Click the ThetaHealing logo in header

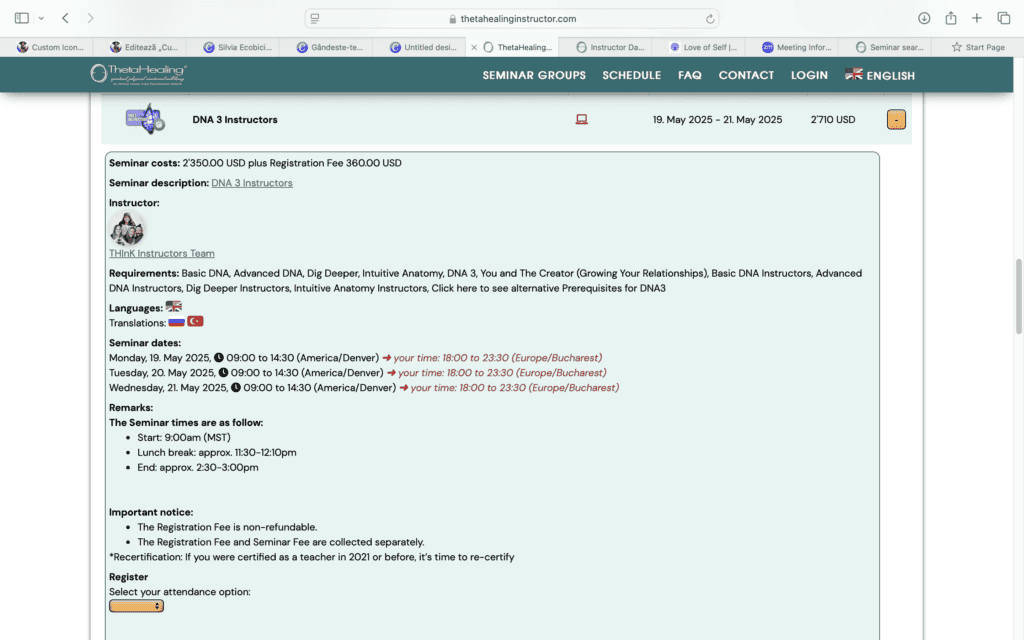138,74
